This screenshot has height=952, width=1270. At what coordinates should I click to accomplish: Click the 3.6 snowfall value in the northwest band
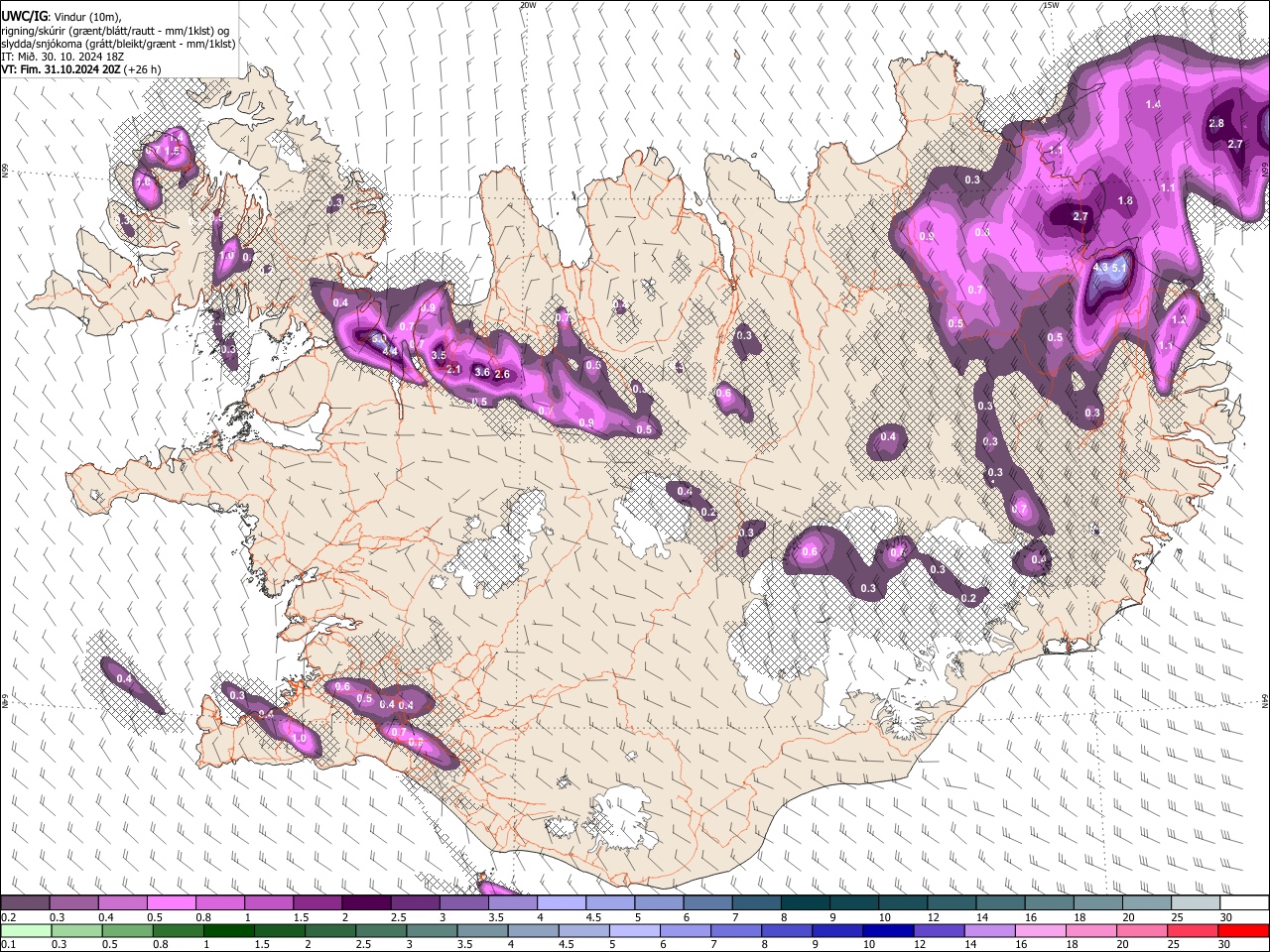[x=482, y=372]
